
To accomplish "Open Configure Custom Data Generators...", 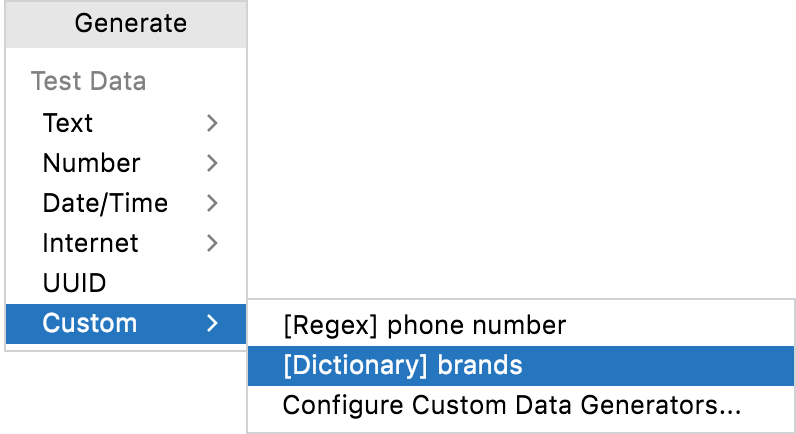I will [x=521, y=406].
